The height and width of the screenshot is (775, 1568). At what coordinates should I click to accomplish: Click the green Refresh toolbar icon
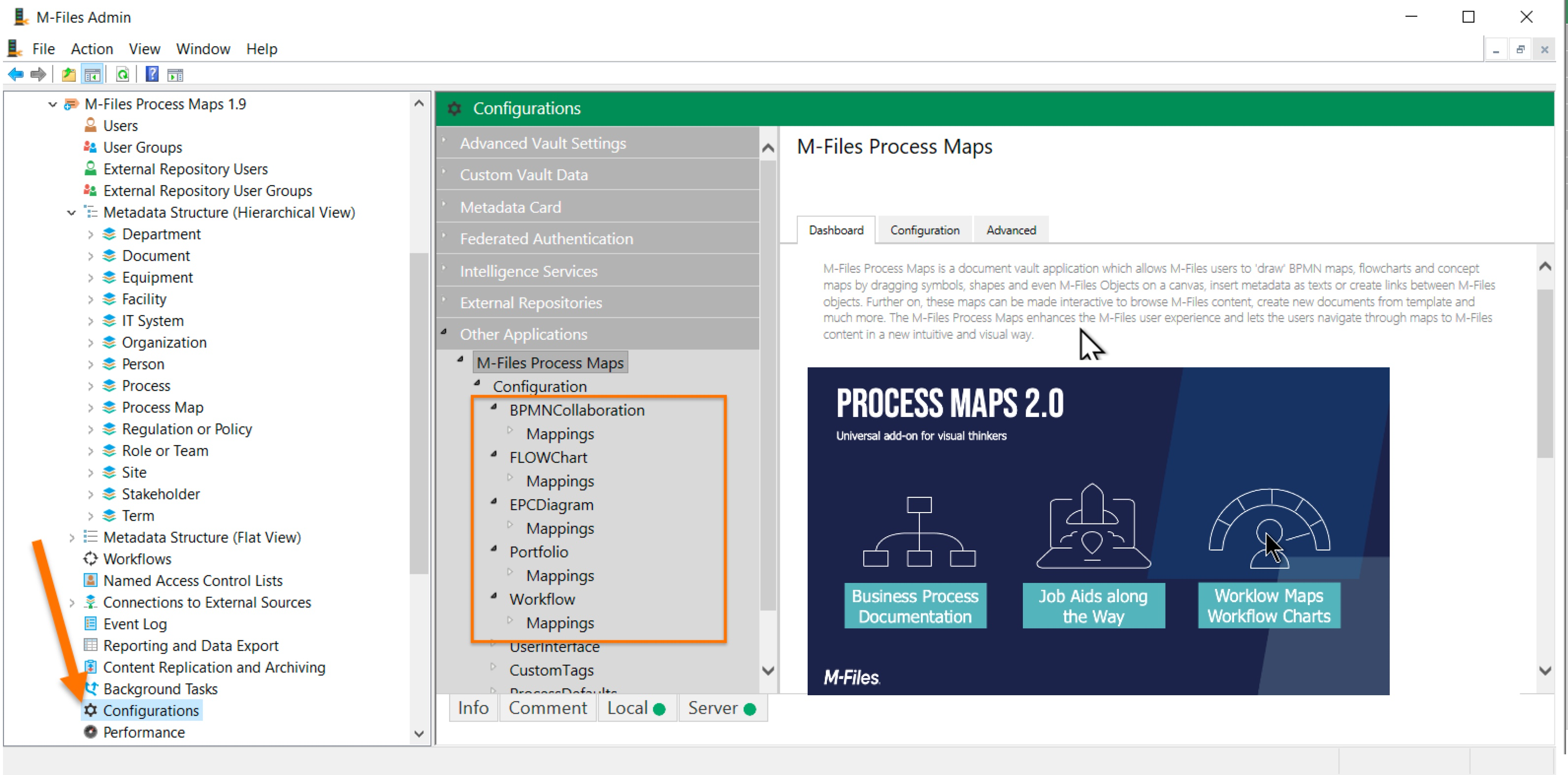122,75
